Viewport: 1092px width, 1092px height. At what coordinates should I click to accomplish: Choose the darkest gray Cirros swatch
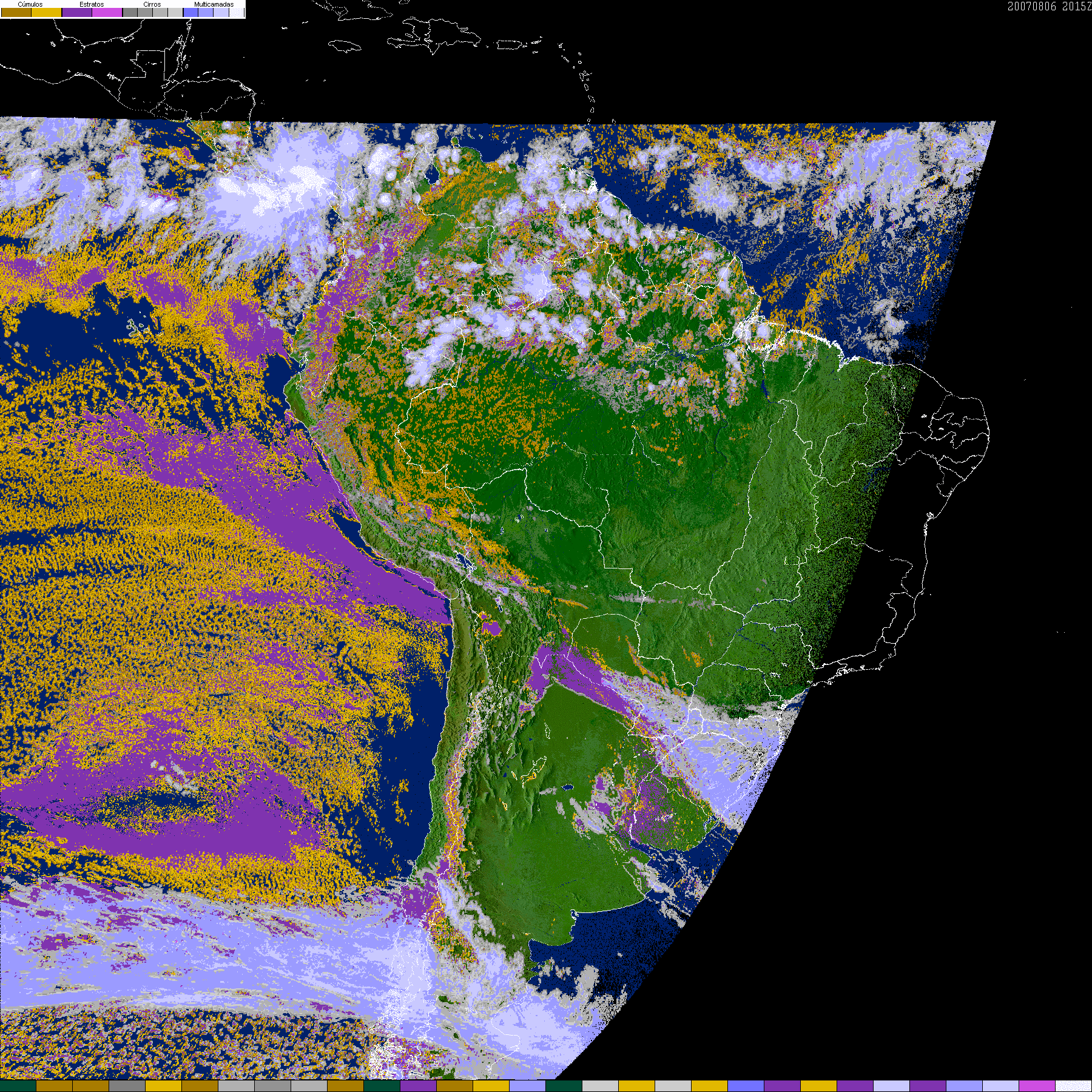pyautogui.click(x=130, y=12)
